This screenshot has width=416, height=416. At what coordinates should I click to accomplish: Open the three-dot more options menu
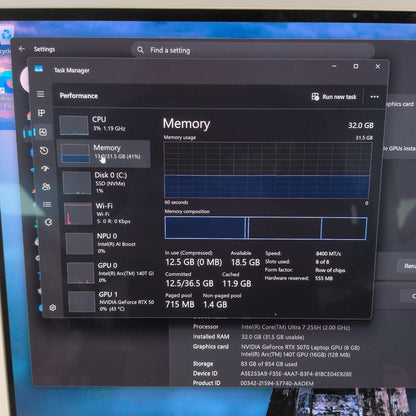[374, 97]
